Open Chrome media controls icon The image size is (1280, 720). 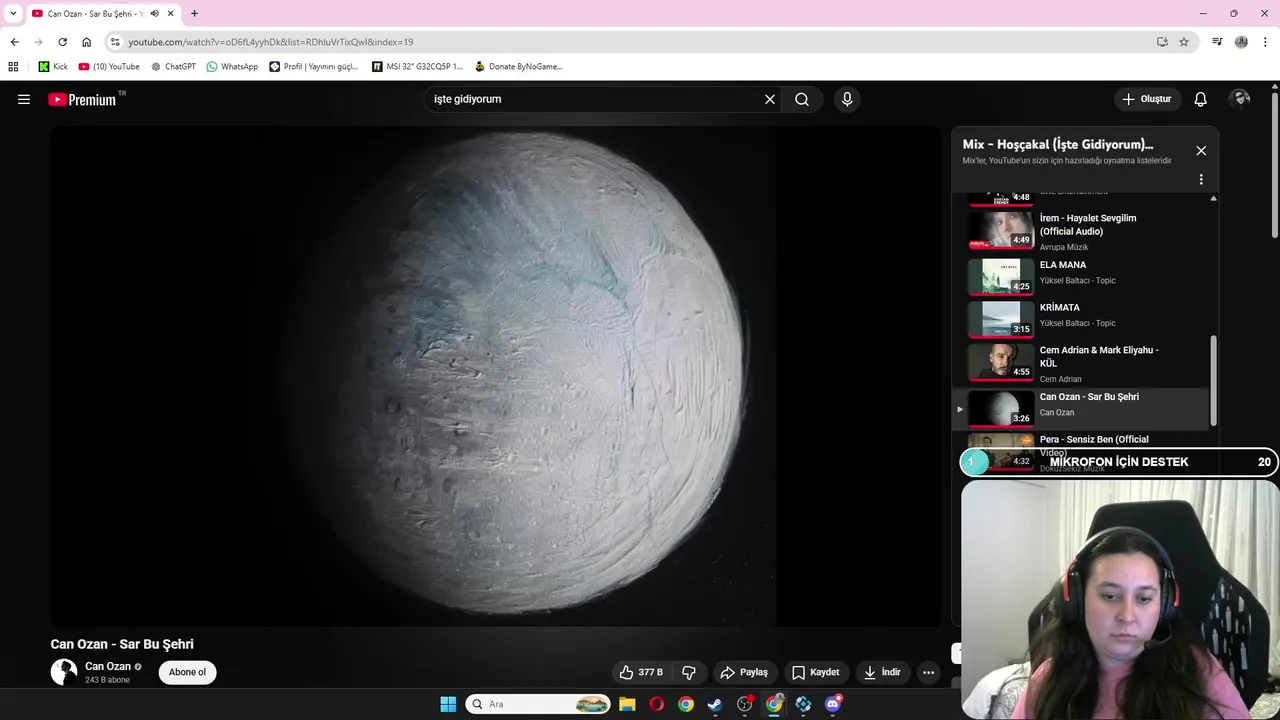click(x=1217, y=42)
